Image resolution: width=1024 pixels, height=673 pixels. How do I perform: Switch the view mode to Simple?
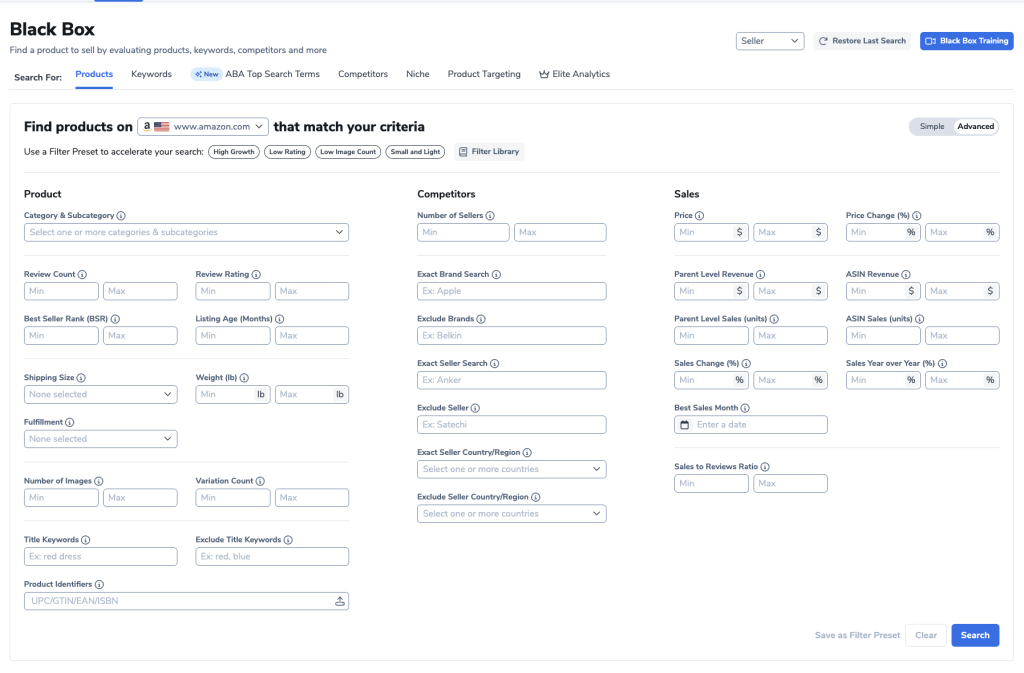[931, 127]
